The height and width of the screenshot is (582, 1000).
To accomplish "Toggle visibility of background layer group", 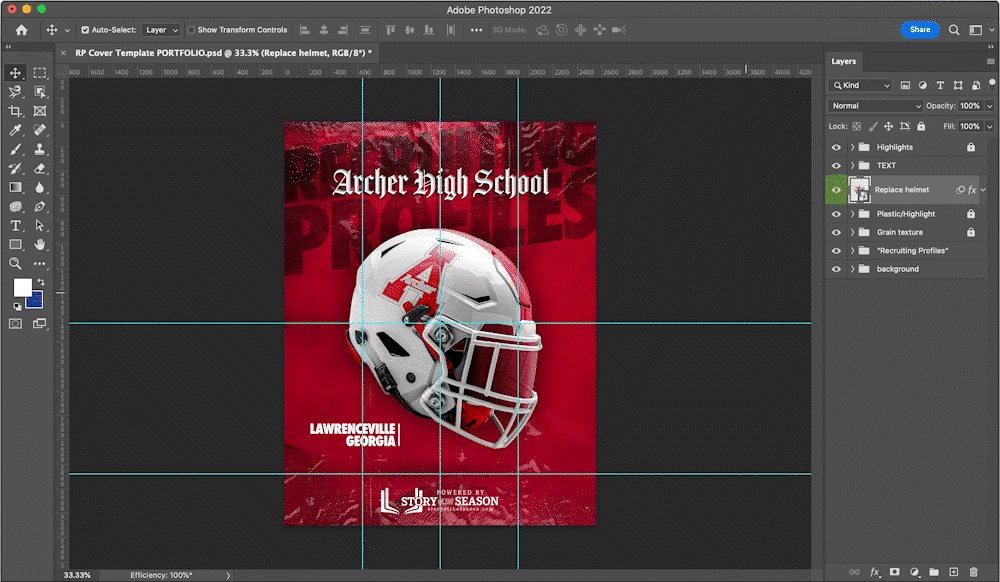I will (x=837, y=269).
